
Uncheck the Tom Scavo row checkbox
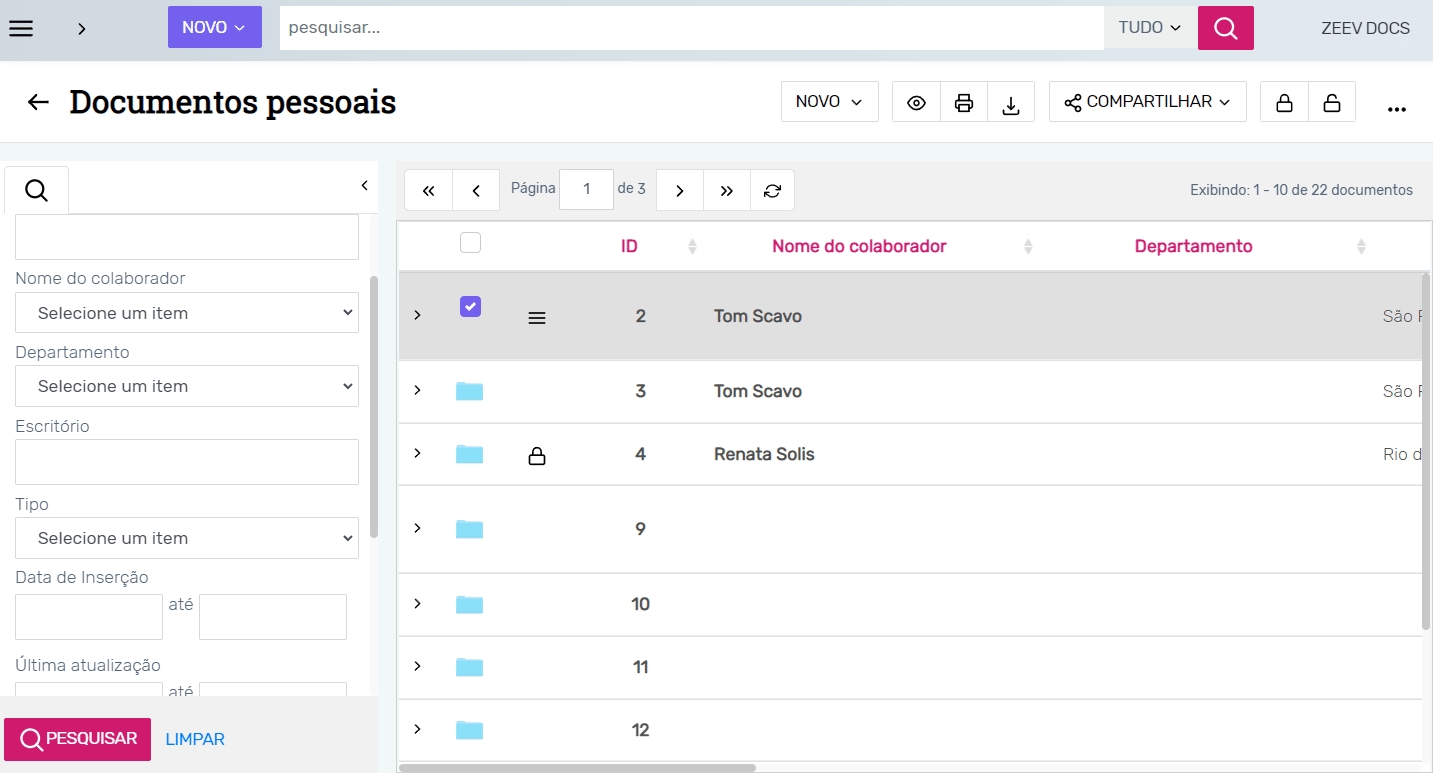470,307
